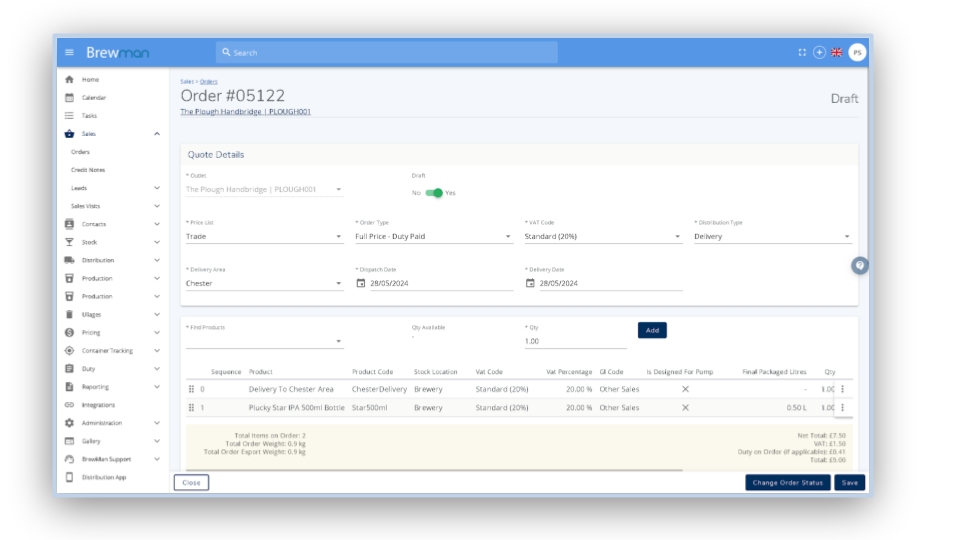960x540 pixels.
Task: Open the Distribution Type dropdown
Action: click(x=773, y=236)
